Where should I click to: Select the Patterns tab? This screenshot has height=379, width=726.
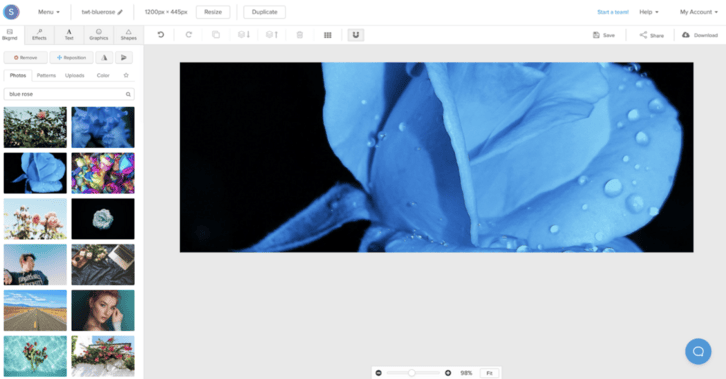click(x=46, y=75)
